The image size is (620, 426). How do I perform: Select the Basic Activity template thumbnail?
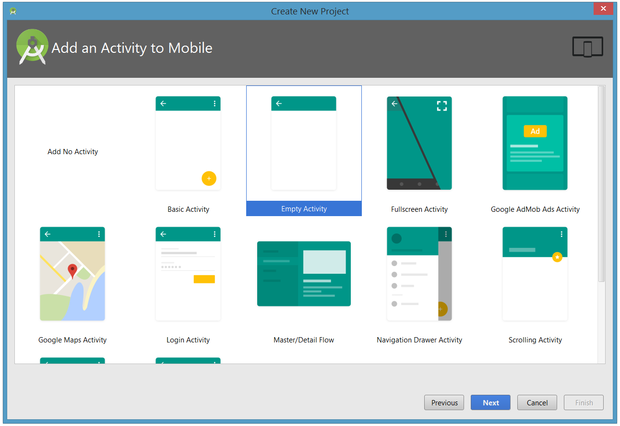[x=188, y=143]
